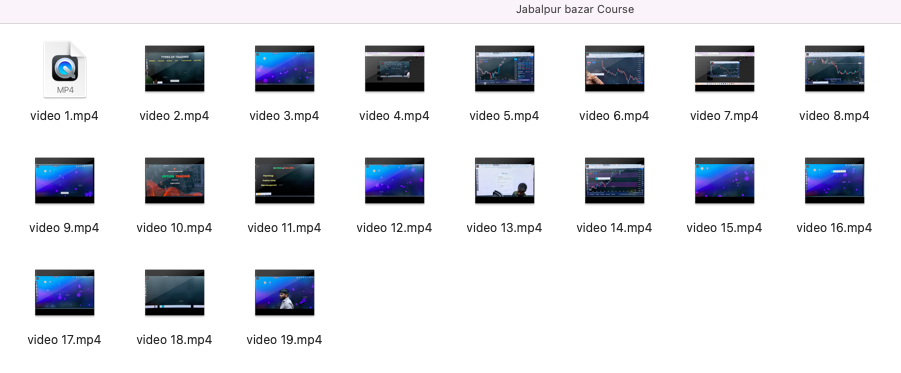Select video 6.mp4 thumbnail
This screenshot has width=901, height=373.
pos(614,68)
